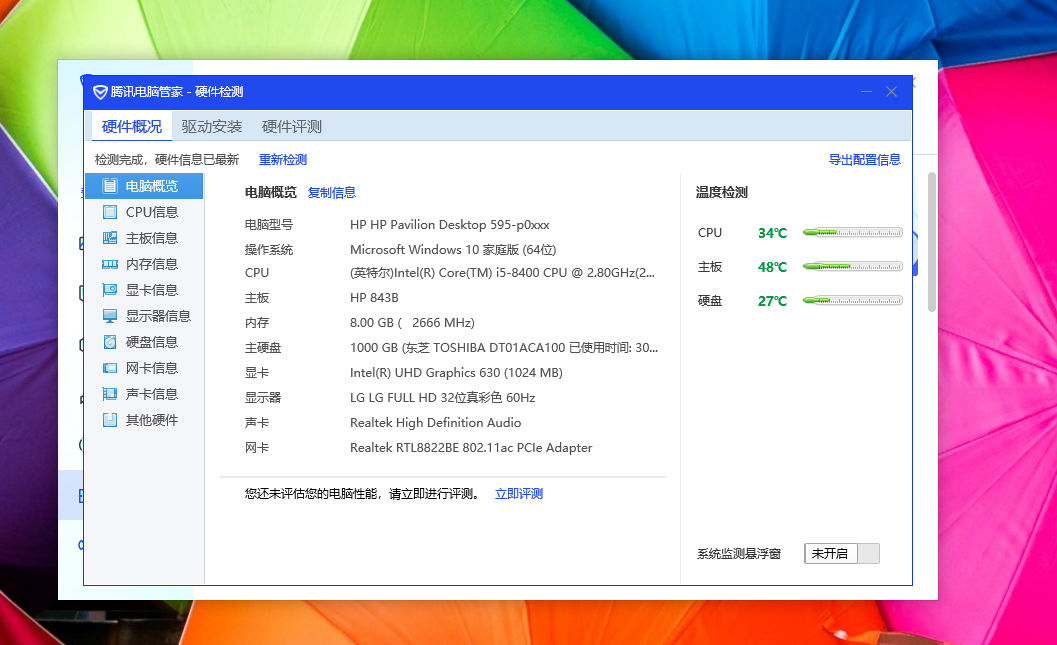Click the 检测完成 status message
1057x645 pixels.
(167, 160)
